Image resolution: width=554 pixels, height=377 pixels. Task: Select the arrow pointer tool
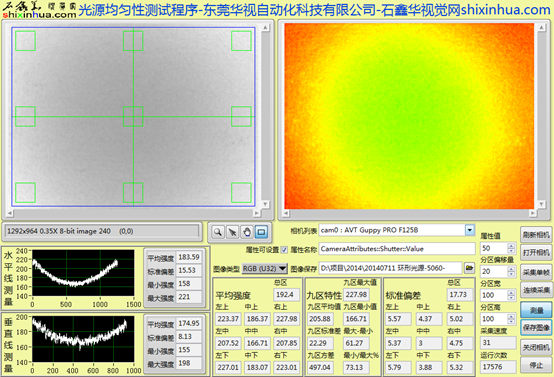(232, 232)
